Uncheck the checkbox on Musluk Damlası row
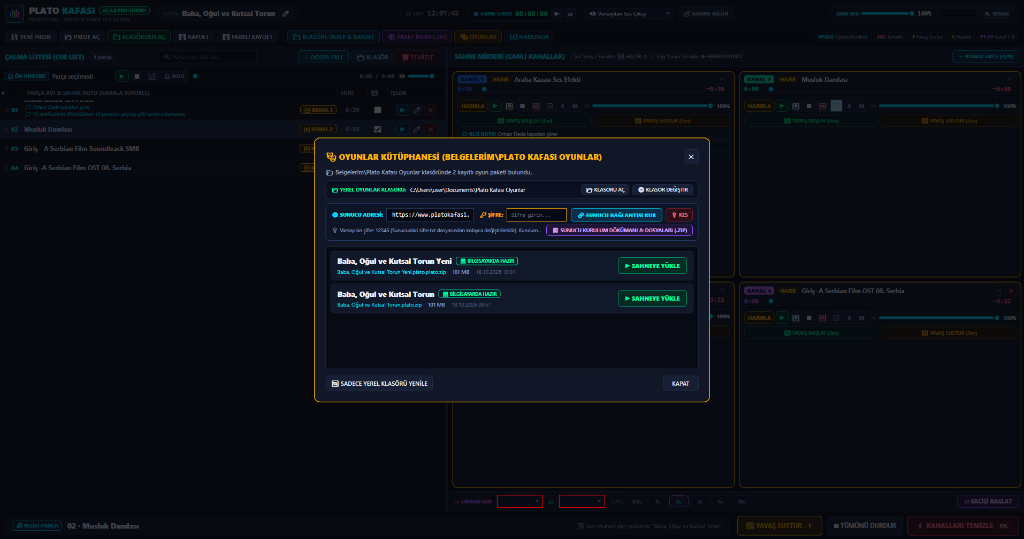The width and height of the screenshot is (1024, 539). (377, 129)
